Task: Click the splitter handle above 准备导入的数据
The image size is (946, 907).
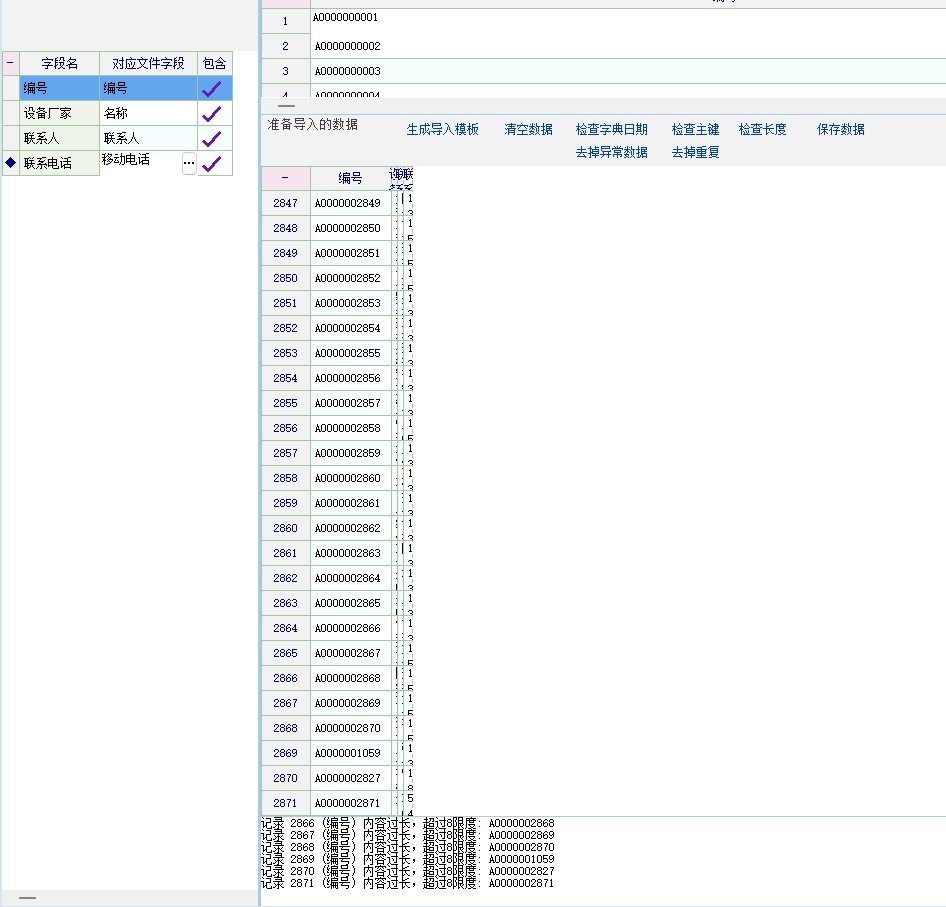Action: coord(286,105)
